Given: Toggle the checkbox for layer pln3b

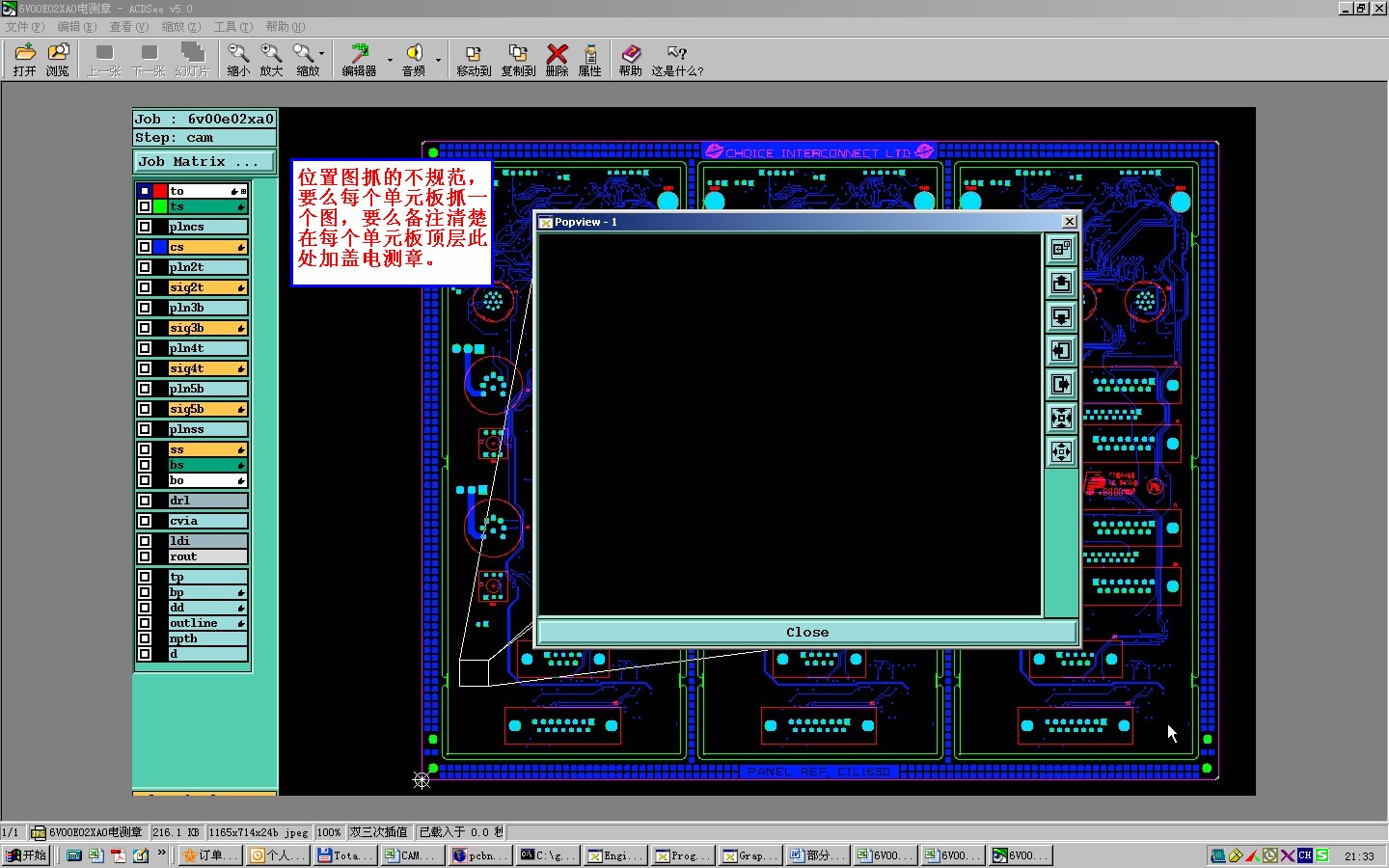Looking at the screenshot, I should pos(145,308).
